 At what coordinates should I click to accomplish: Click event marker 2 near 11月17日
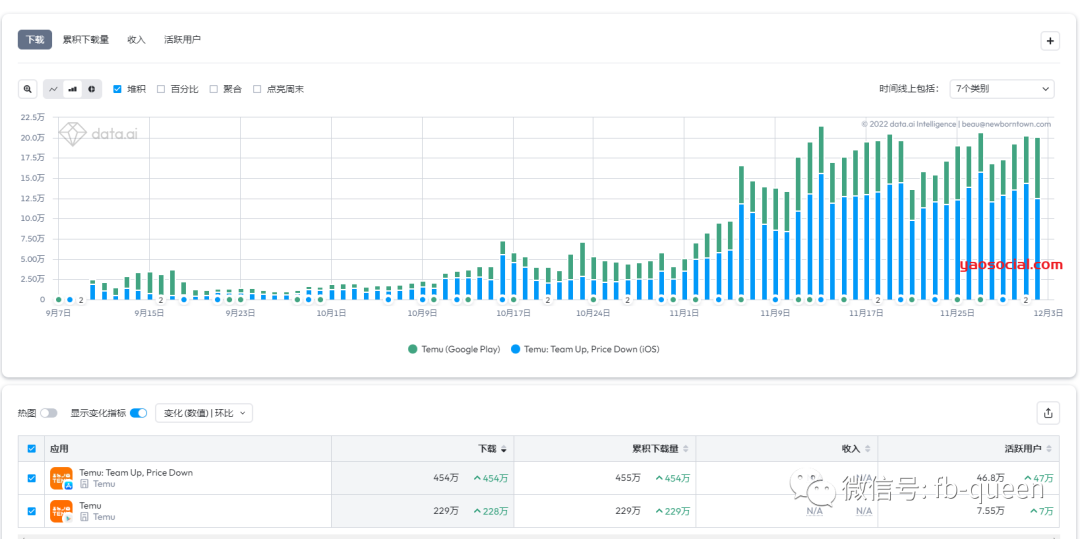[878, 299]
